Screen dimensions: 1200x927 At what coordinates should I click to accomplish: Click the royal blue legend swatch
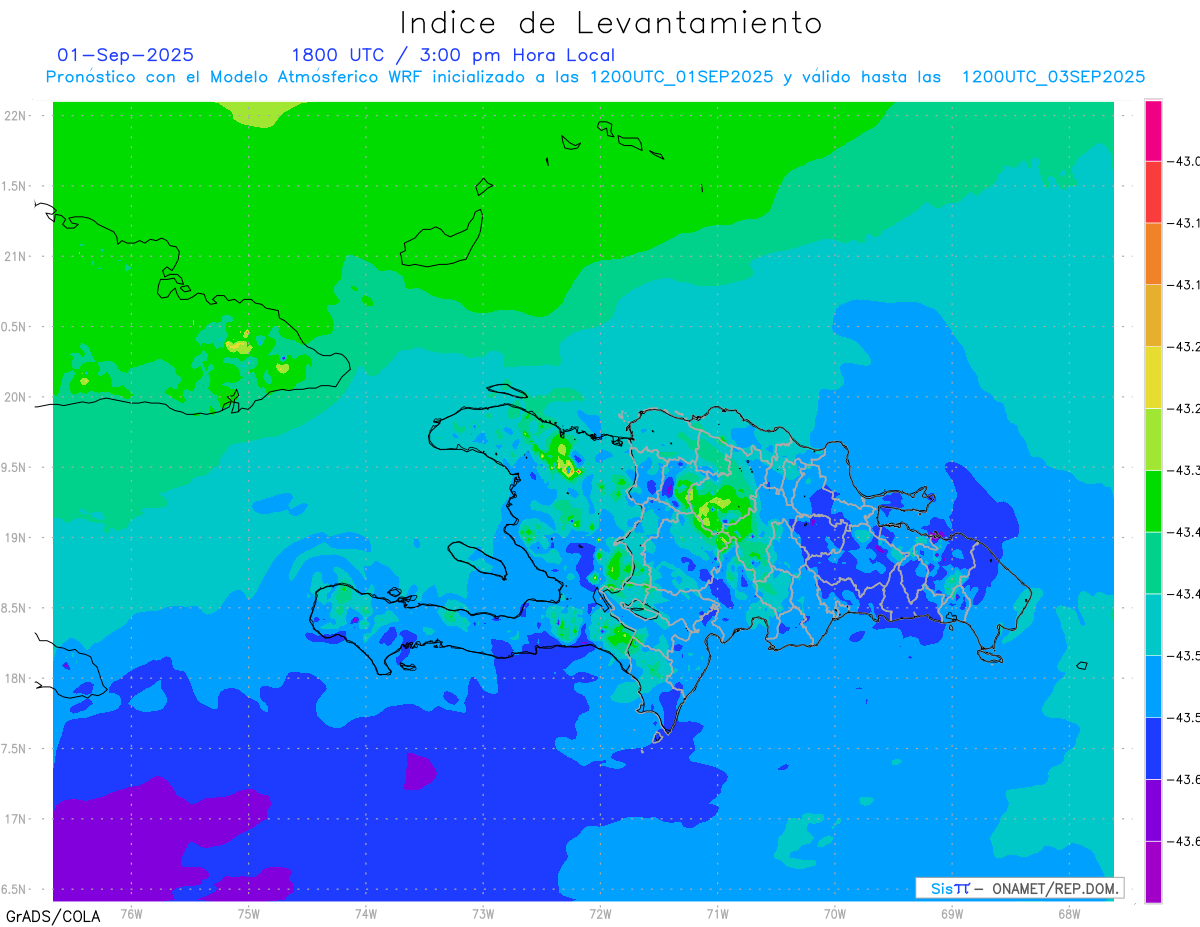[1153, 748]
